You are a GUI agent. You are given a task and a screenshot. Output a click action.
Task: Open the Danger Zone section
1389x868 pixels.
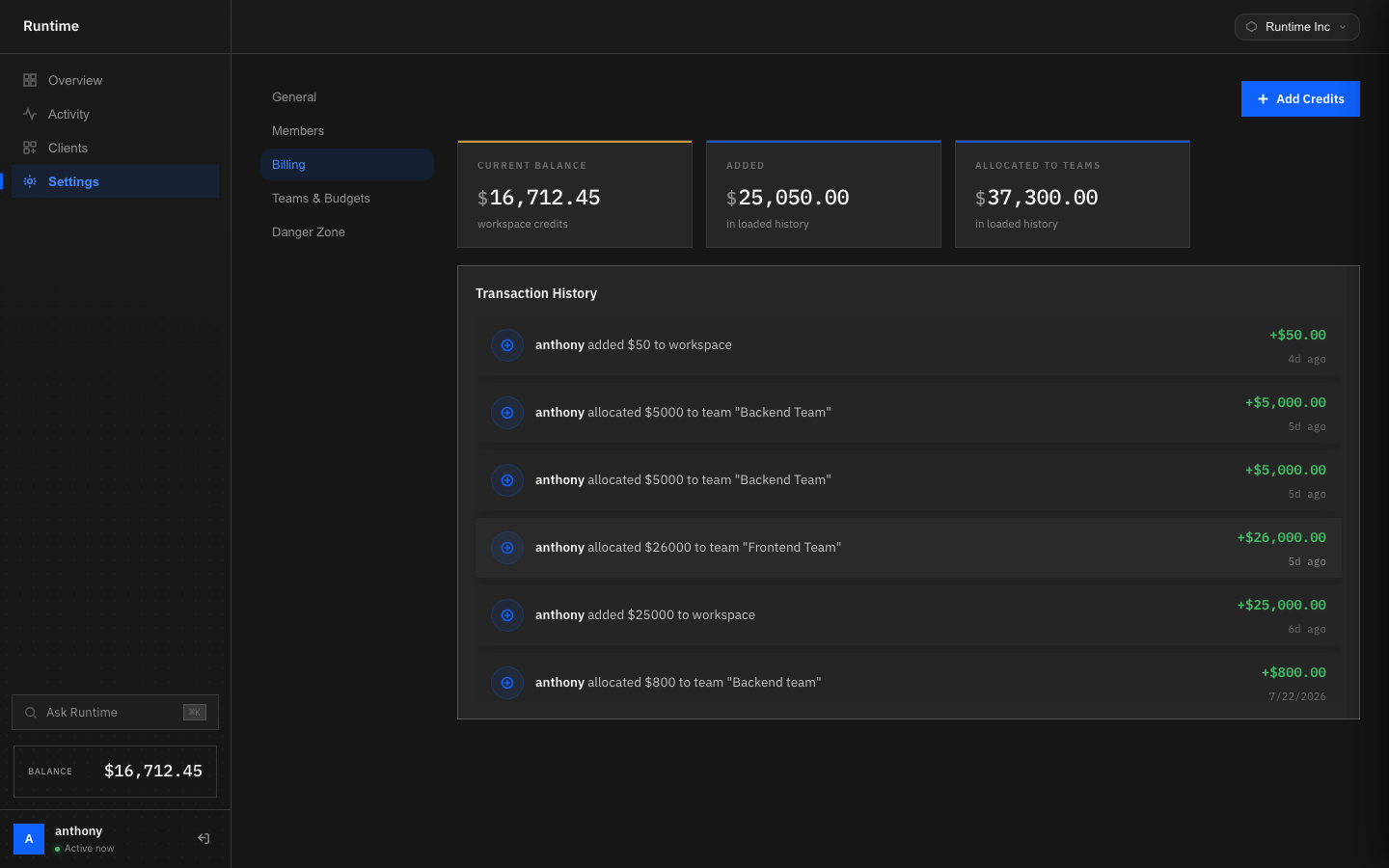(x=347, y=232)
